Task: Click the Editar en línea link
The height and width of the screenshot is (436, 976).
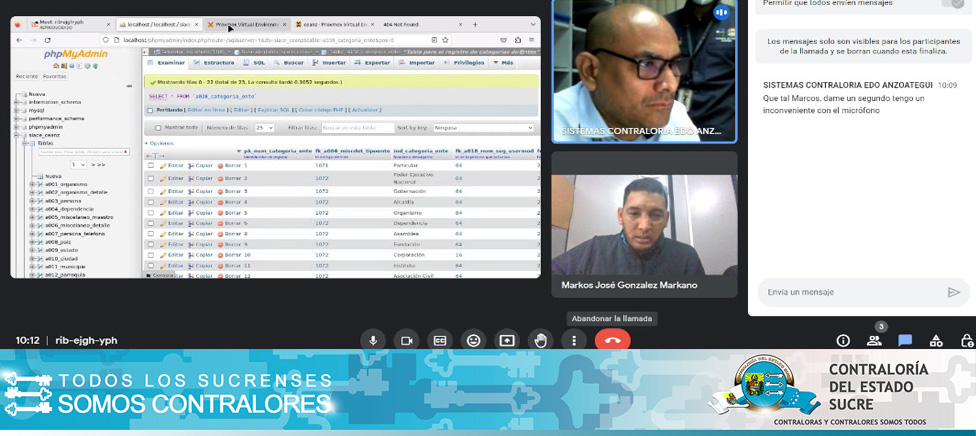Action: [x=206, y=110]
